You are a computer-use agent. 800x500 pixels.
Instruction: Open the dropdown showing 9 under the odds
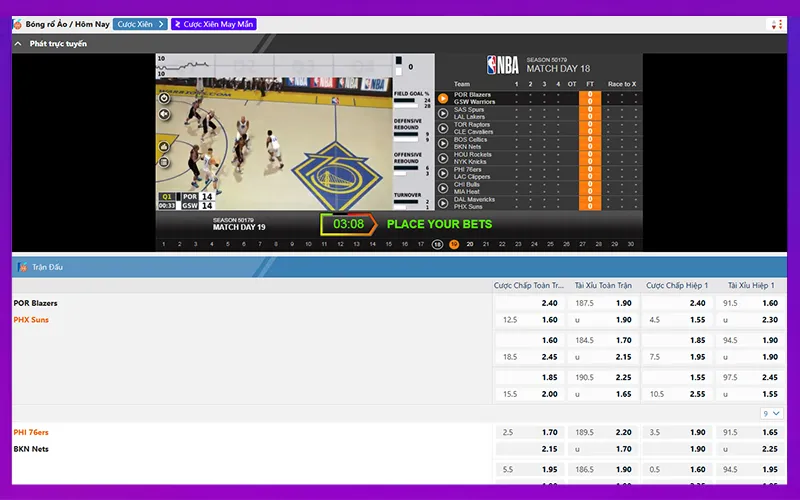771,413
